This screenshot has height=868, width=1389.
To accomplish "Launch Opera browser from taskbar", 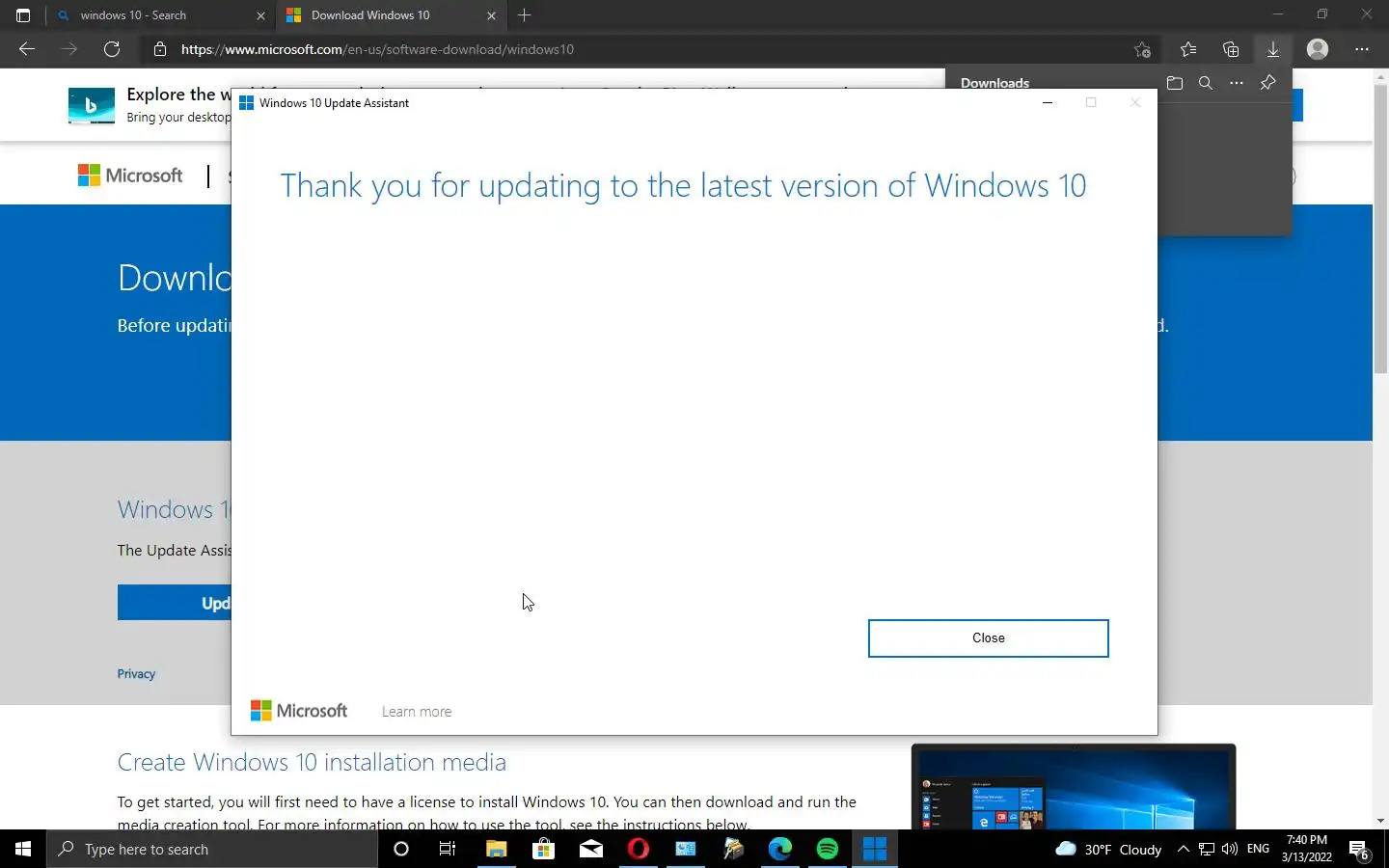I will tap(638, 849).
